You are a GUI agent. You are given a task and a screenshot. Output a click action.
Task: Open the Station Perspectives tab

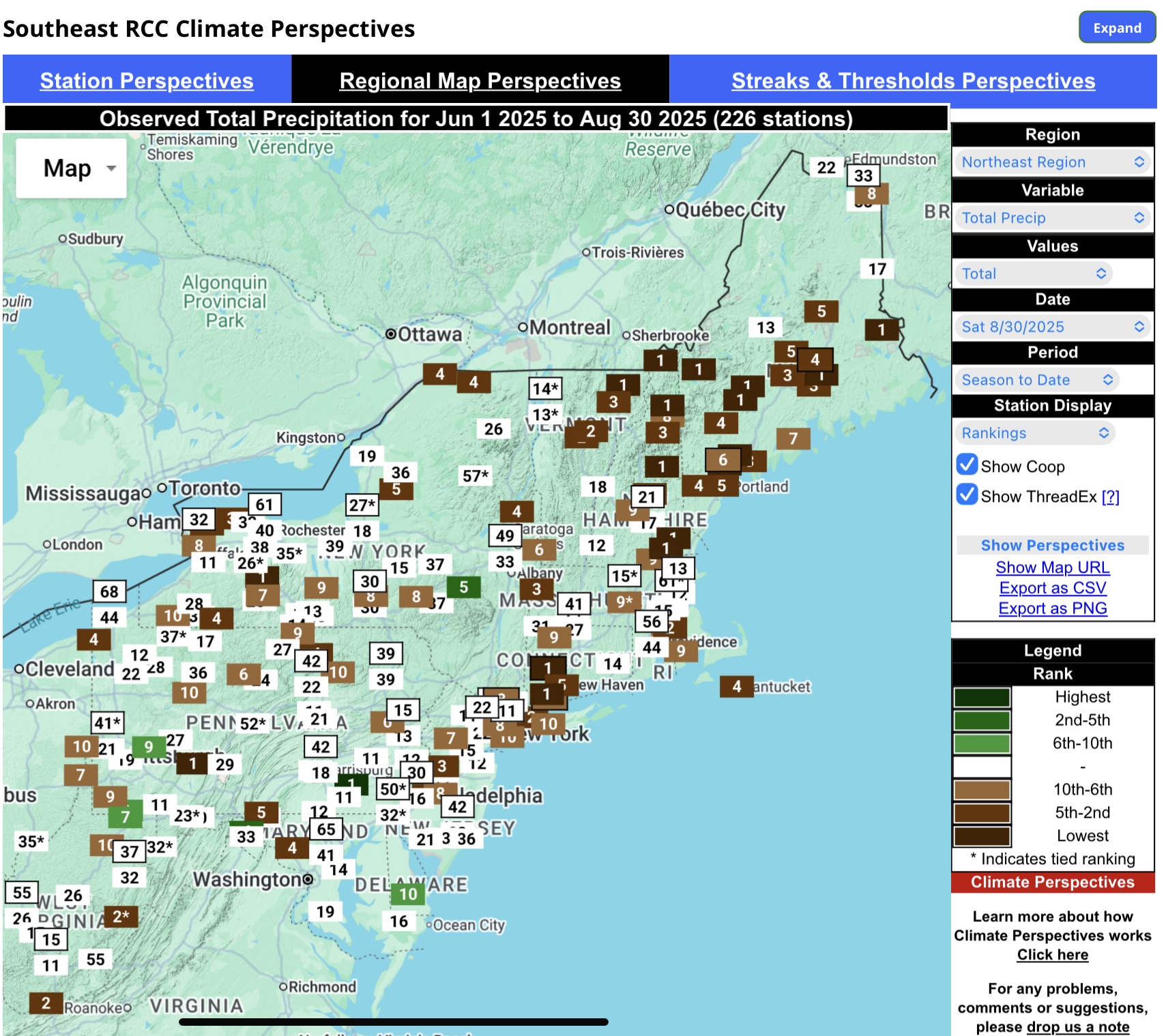click(x=147, y=80)
